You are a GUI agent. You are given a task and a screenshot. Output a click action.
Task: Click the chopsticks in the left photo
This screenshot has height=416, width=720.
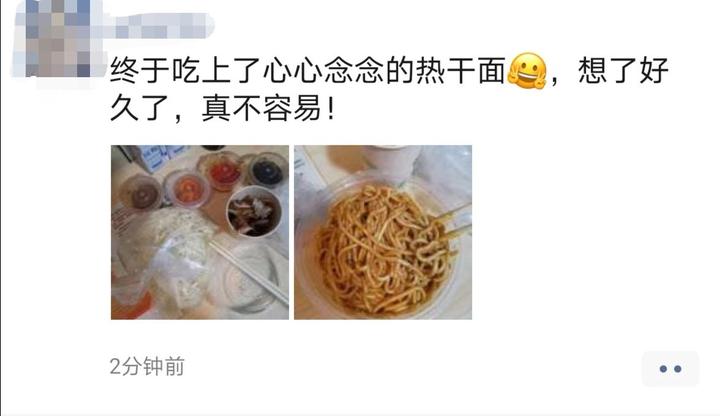249,272
